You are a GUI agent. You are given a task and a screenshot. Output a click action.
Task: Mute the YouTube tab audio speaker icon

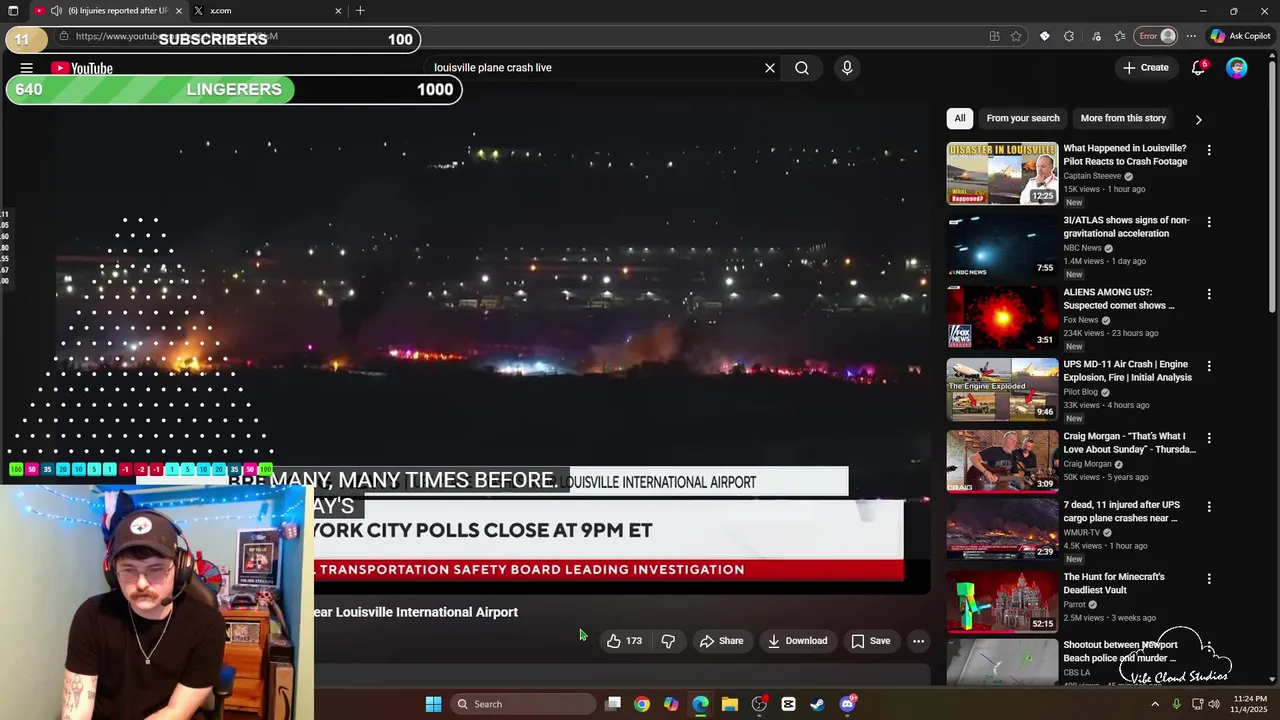coord(56,11)
